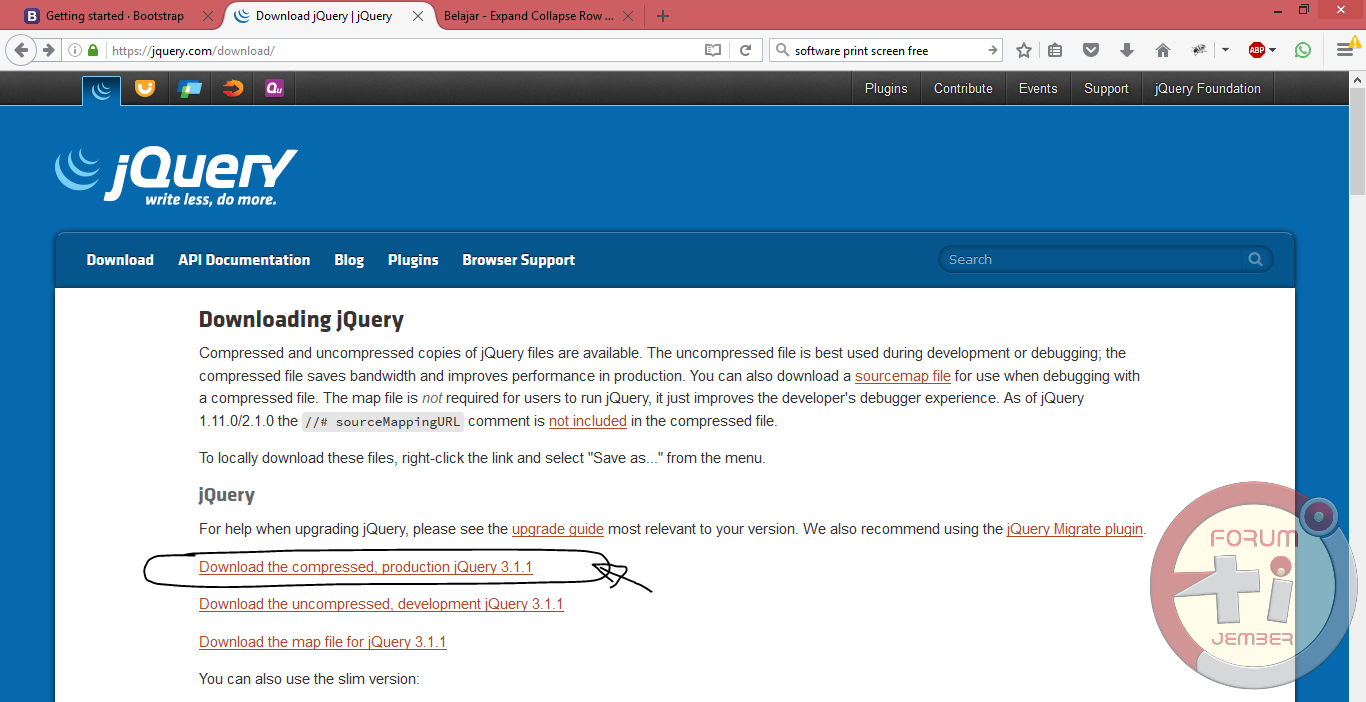Image resolution: width=1366 pixels, height=702 pixels.
Task: Bookmark this page with the star icon
Action: 1023,50
